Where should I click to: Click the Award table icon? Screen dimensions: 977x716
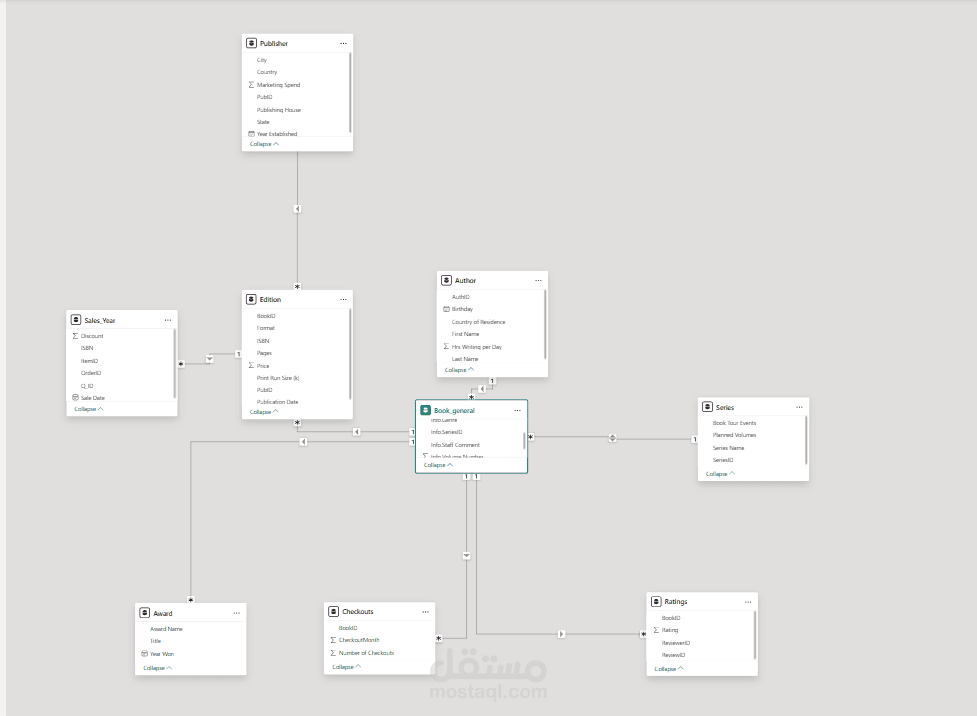(145, 613)
